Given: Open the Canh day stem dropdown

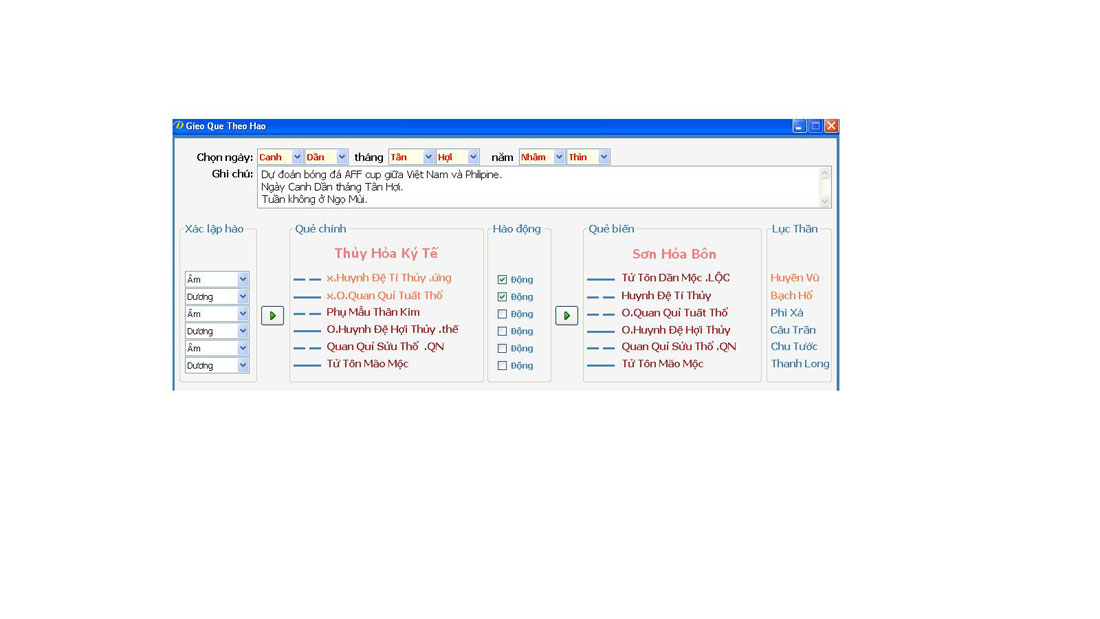Looking at the screenshot, I should click(x=297, y=157).
